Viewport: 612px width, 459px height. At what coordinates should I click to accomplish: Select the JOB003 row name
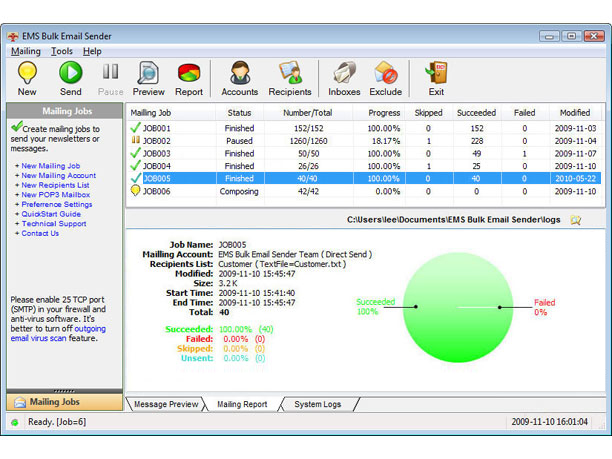point(157,154)
